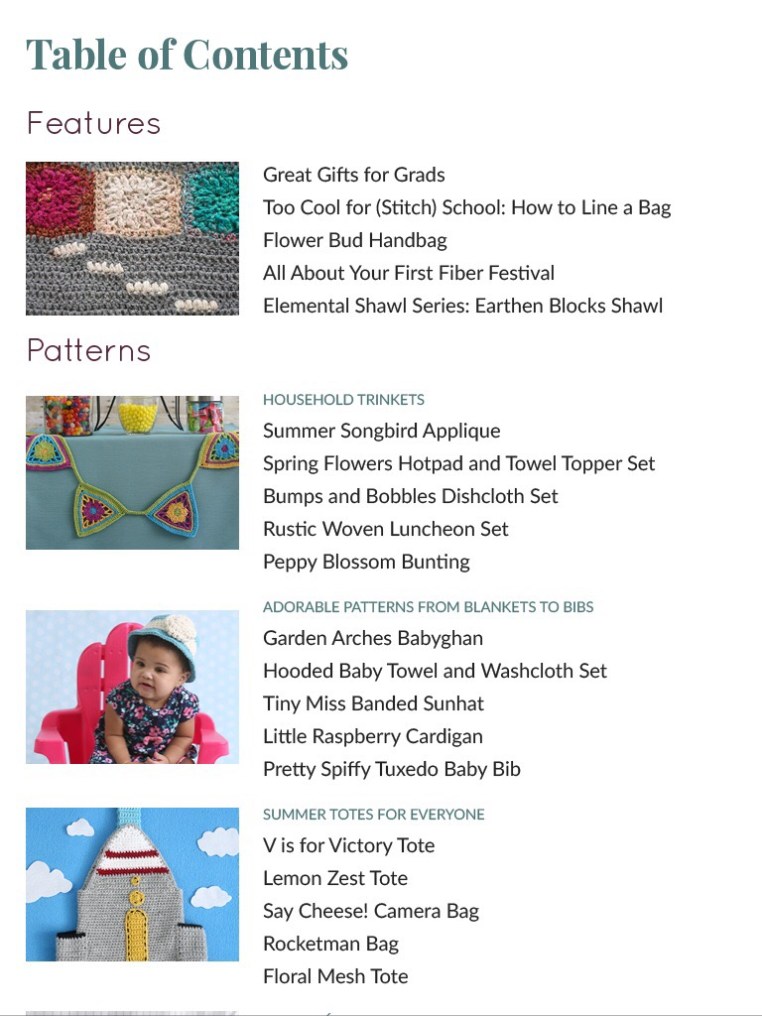The width and height of the screenshot is (762, 1016).
Task: Tap the baby in sunhat photo
Action: [x=132, y=687]
